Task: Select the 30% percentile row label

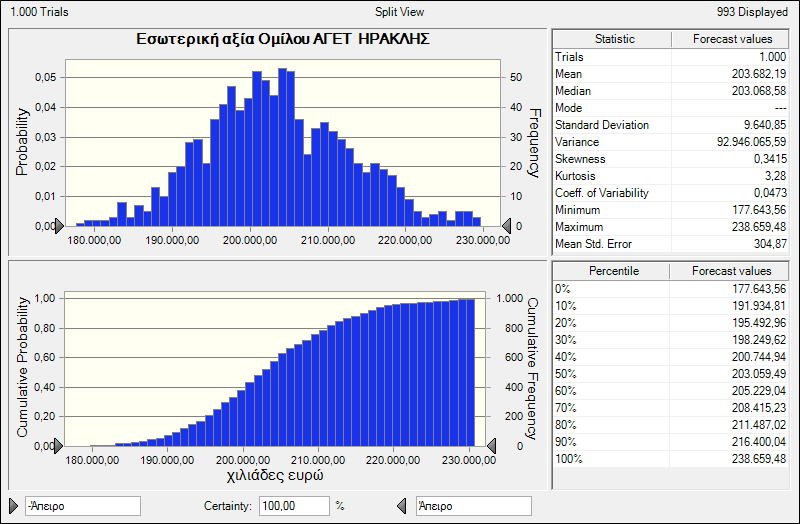Action: (x=565, y=340)
